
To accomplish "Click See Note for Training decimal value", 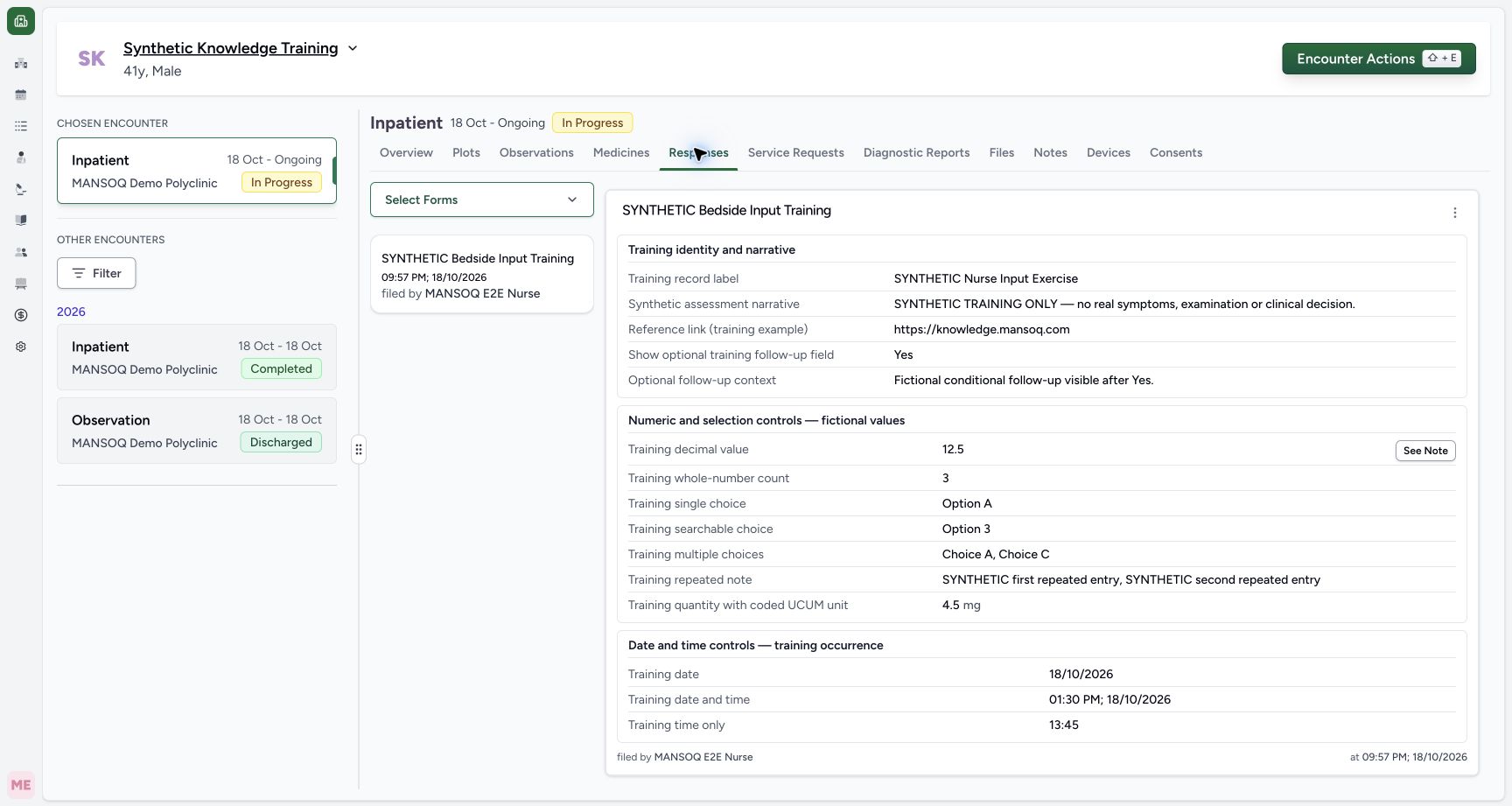I will pos(1425,451).
